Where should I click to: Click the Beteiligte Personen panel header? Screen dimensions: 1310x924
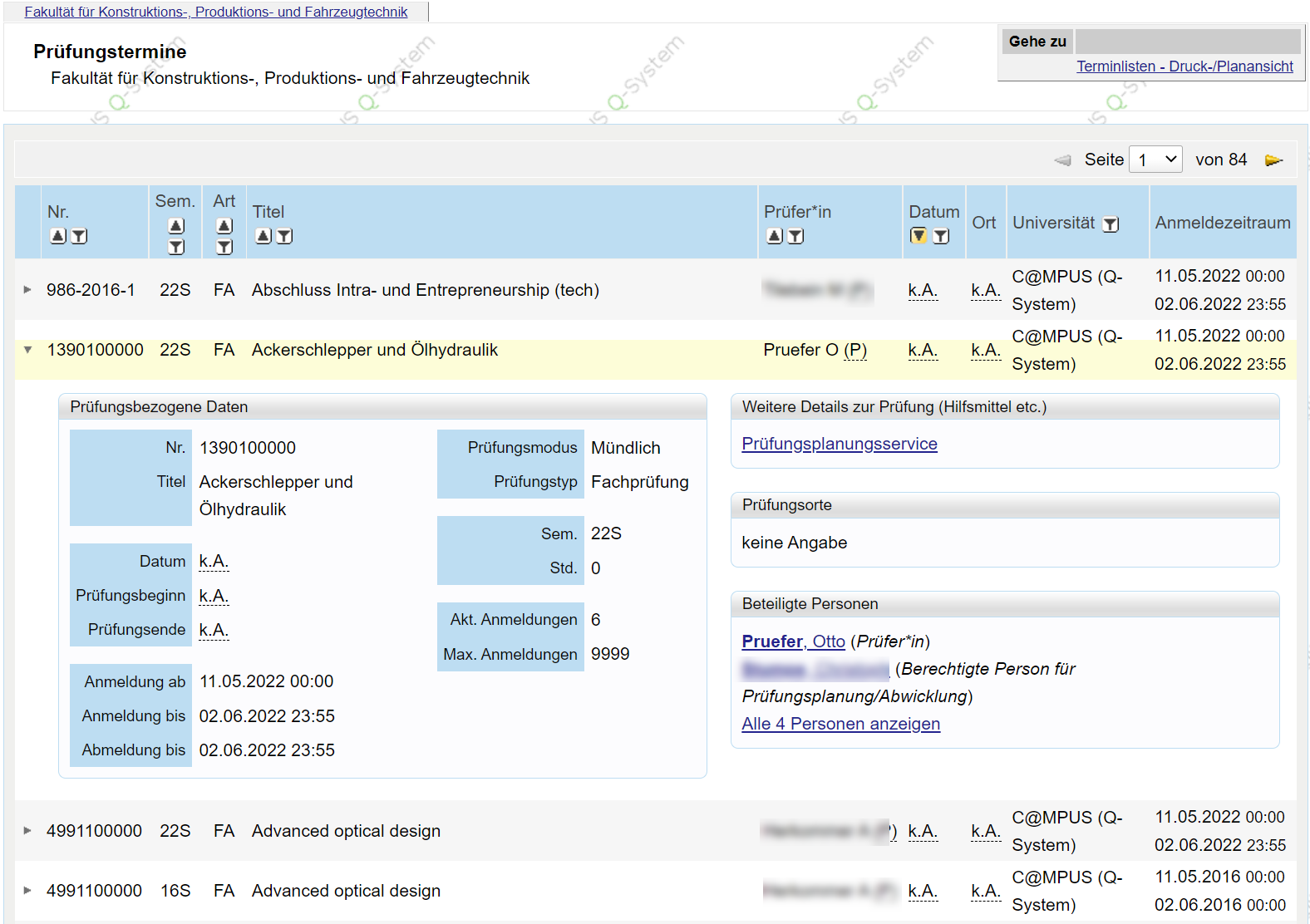click(1005, 604)
